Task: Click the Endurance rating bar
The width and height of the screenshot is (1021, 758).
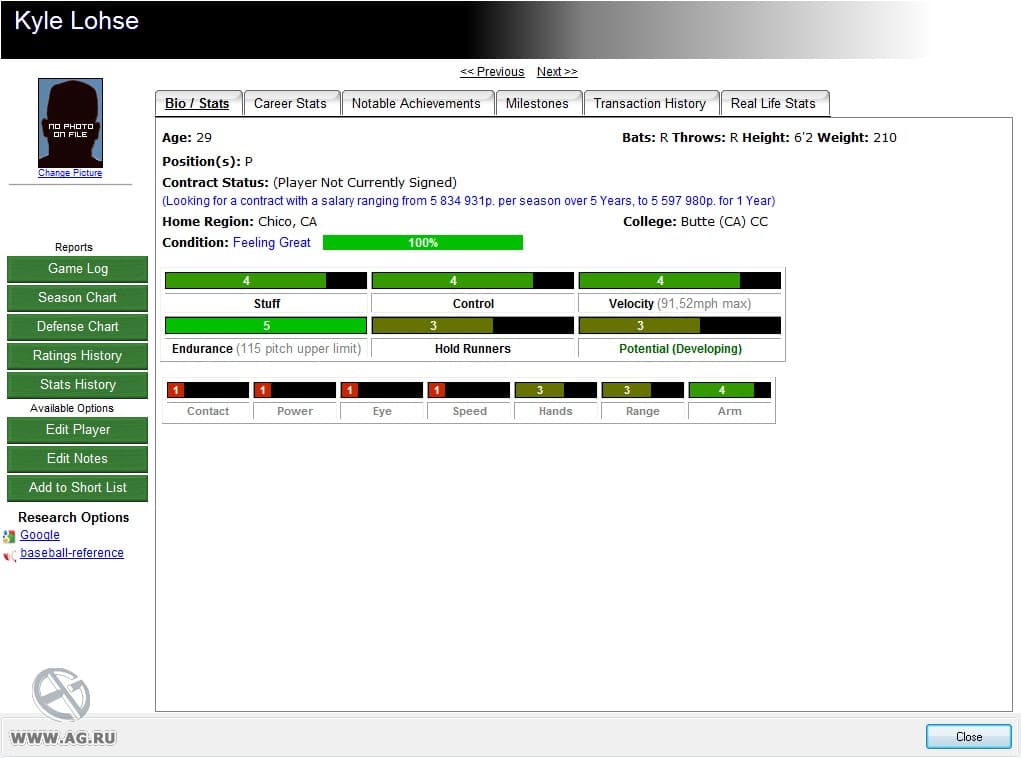Action: pyautogui.click(x=266, y=326)
